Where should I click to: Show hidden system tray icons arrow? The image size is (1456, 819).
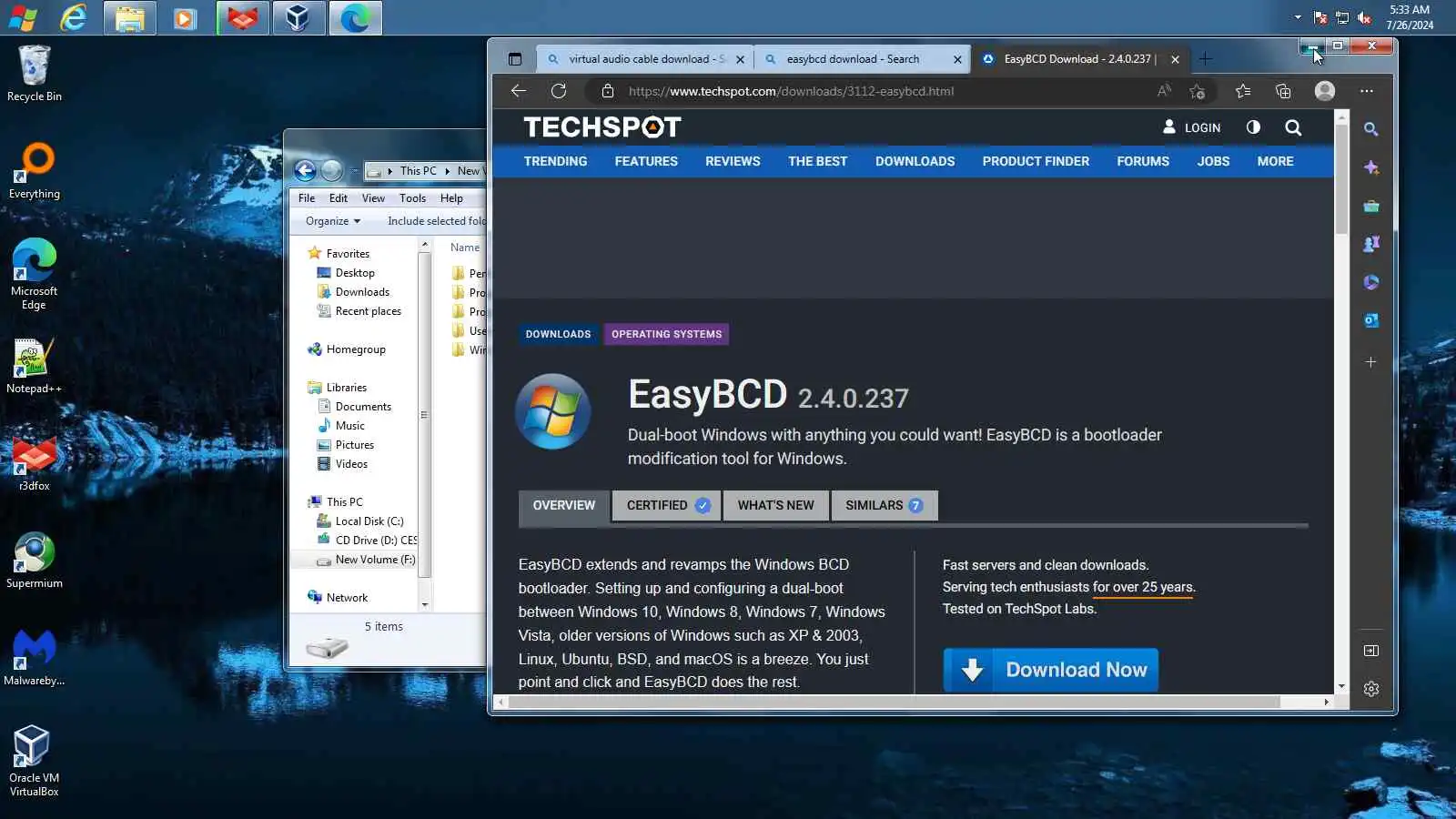[1298, 17]
